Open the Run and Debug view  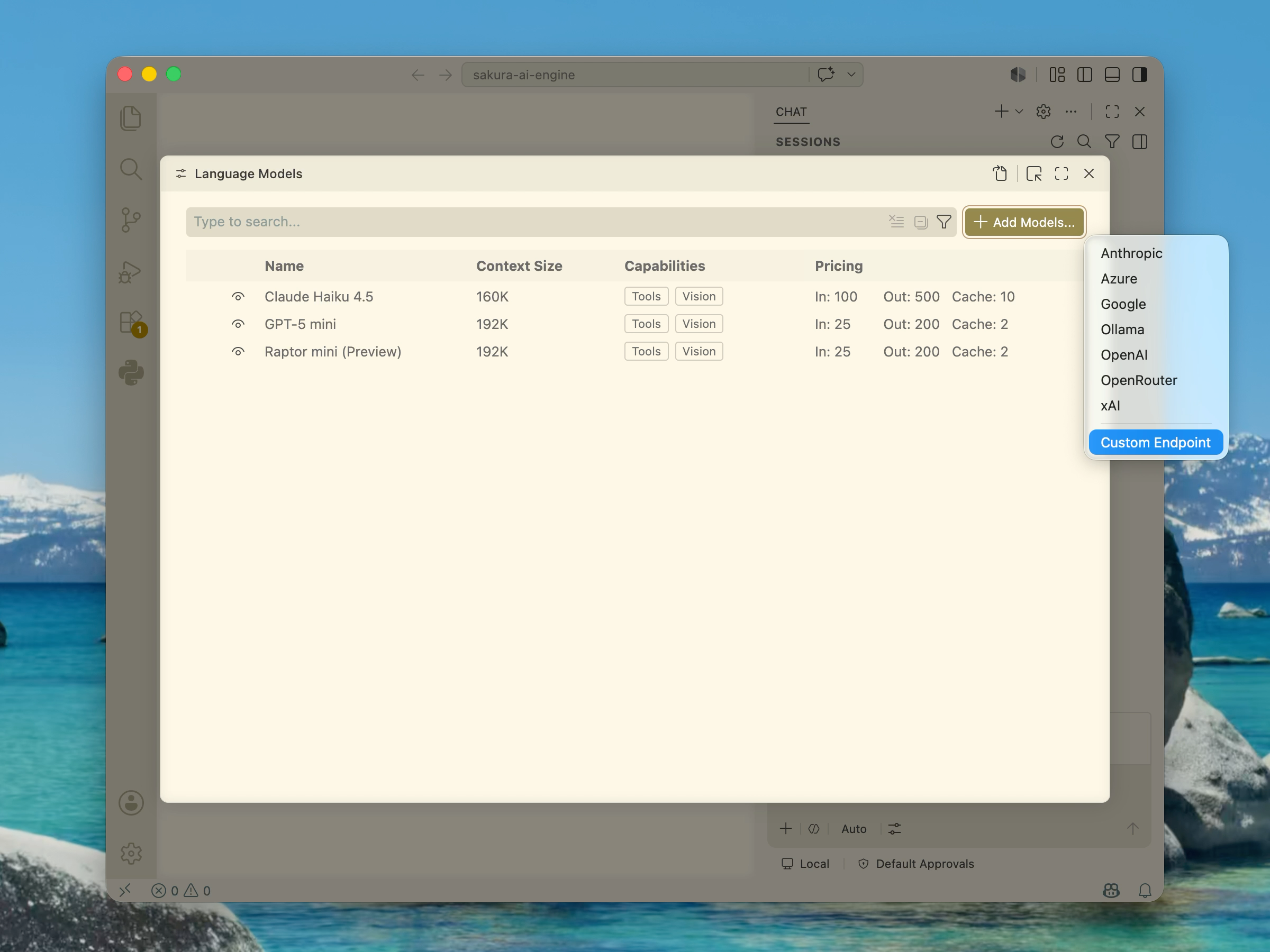click(131, 271)
